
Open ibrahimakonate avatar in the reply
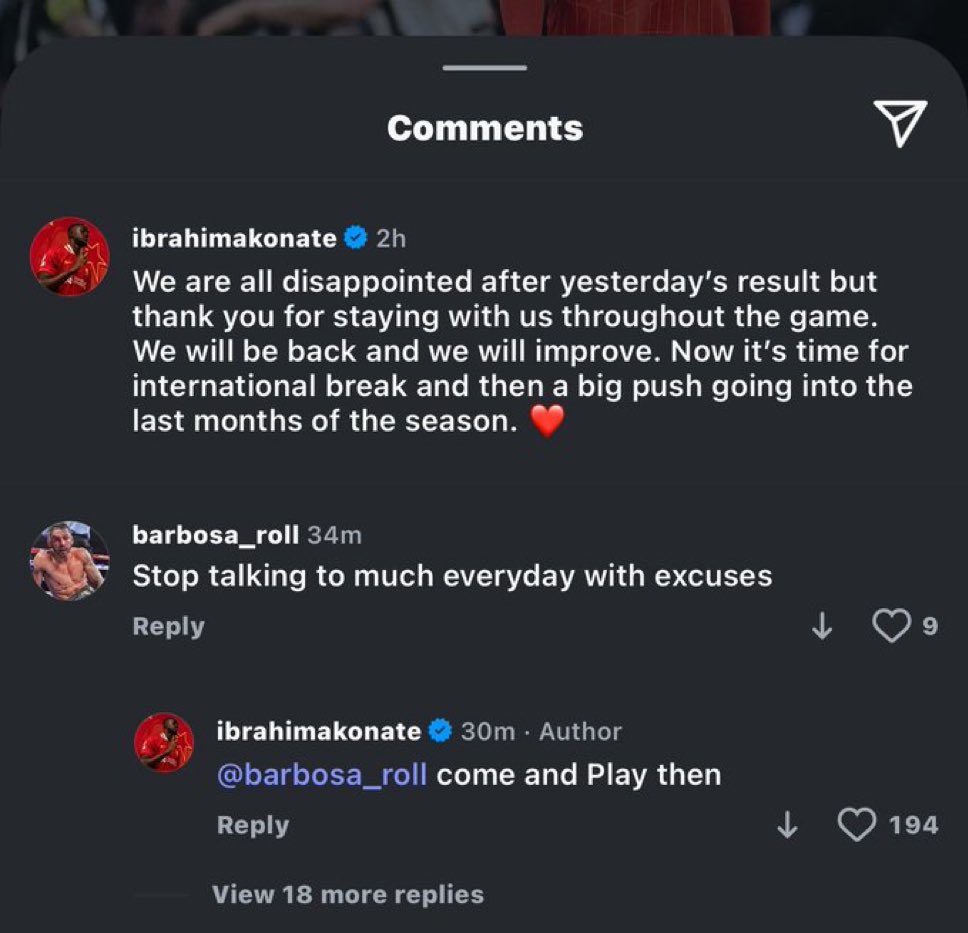[164, 743]
